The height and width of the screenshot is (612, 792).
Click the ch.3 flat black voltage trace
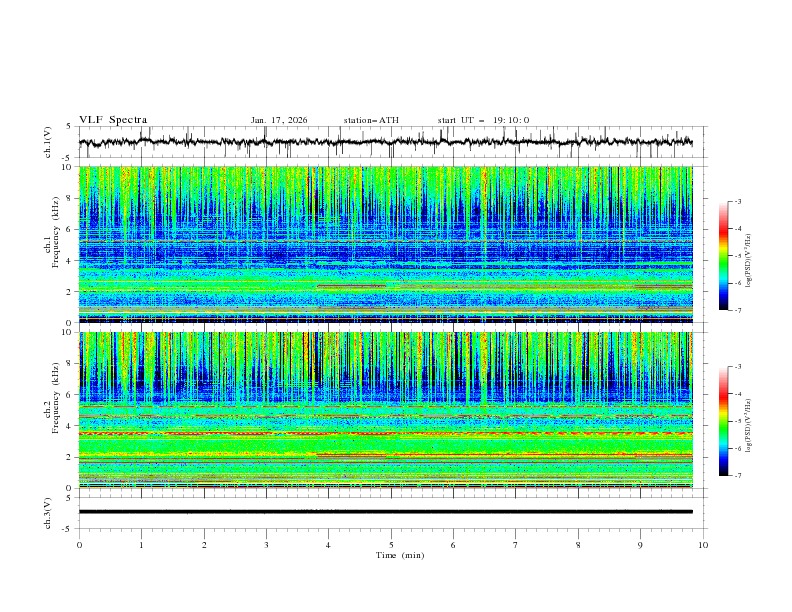[x=386, y=512]
